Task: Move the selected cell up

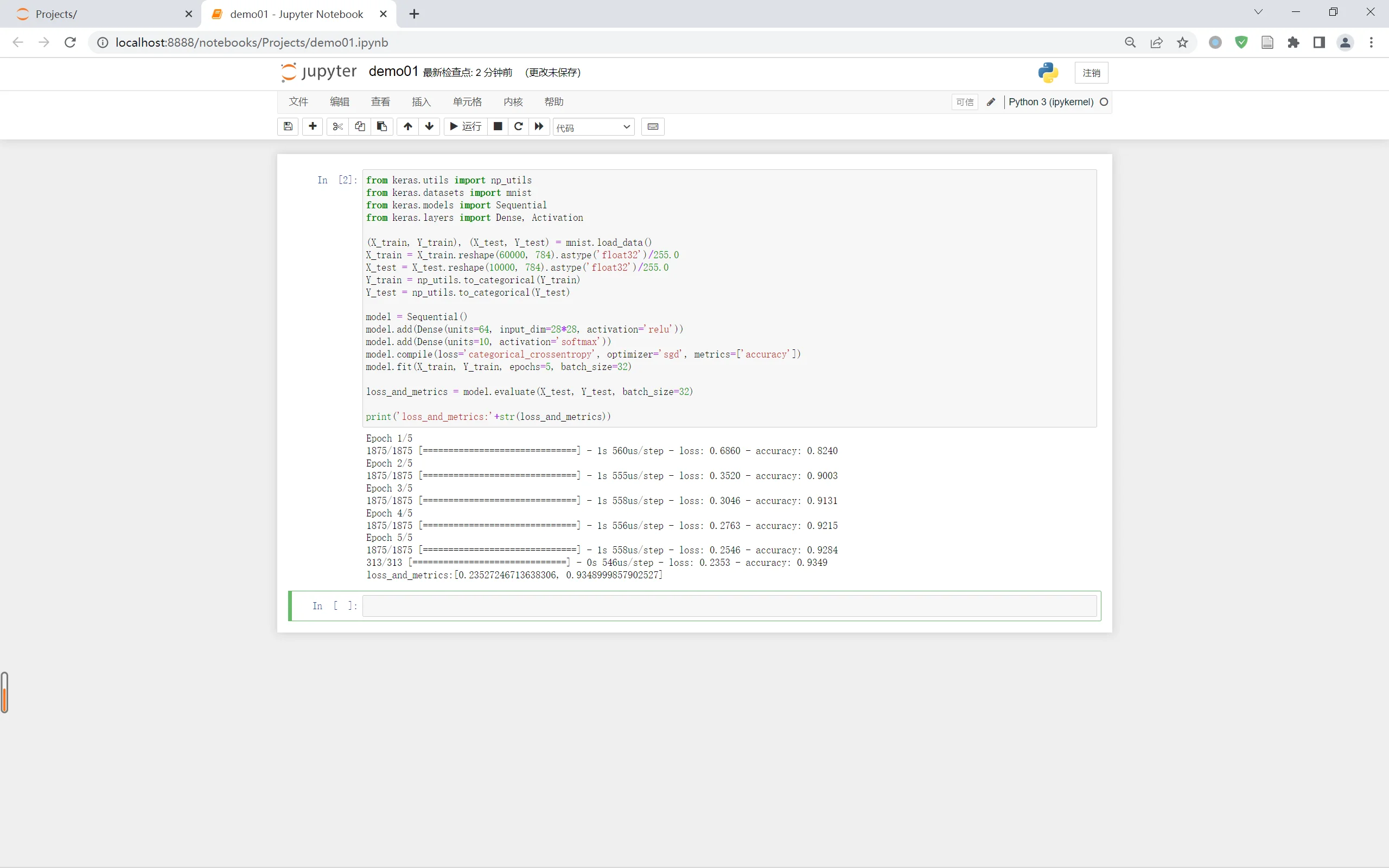Action: [407, 126]
